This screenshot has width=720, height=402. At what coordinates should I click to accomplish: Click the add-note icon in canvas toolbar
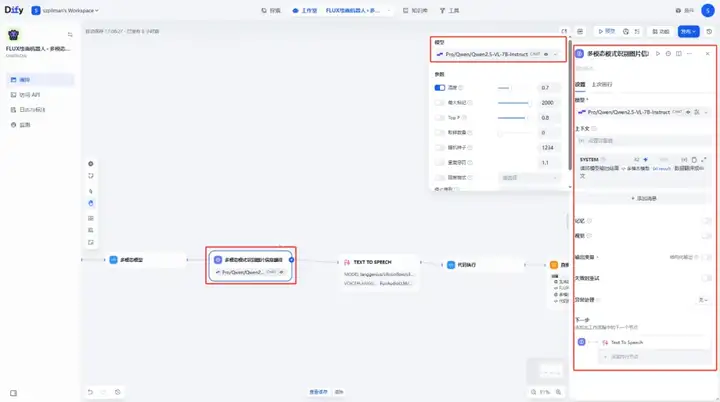pyautogui.click(x=91, y=176)
